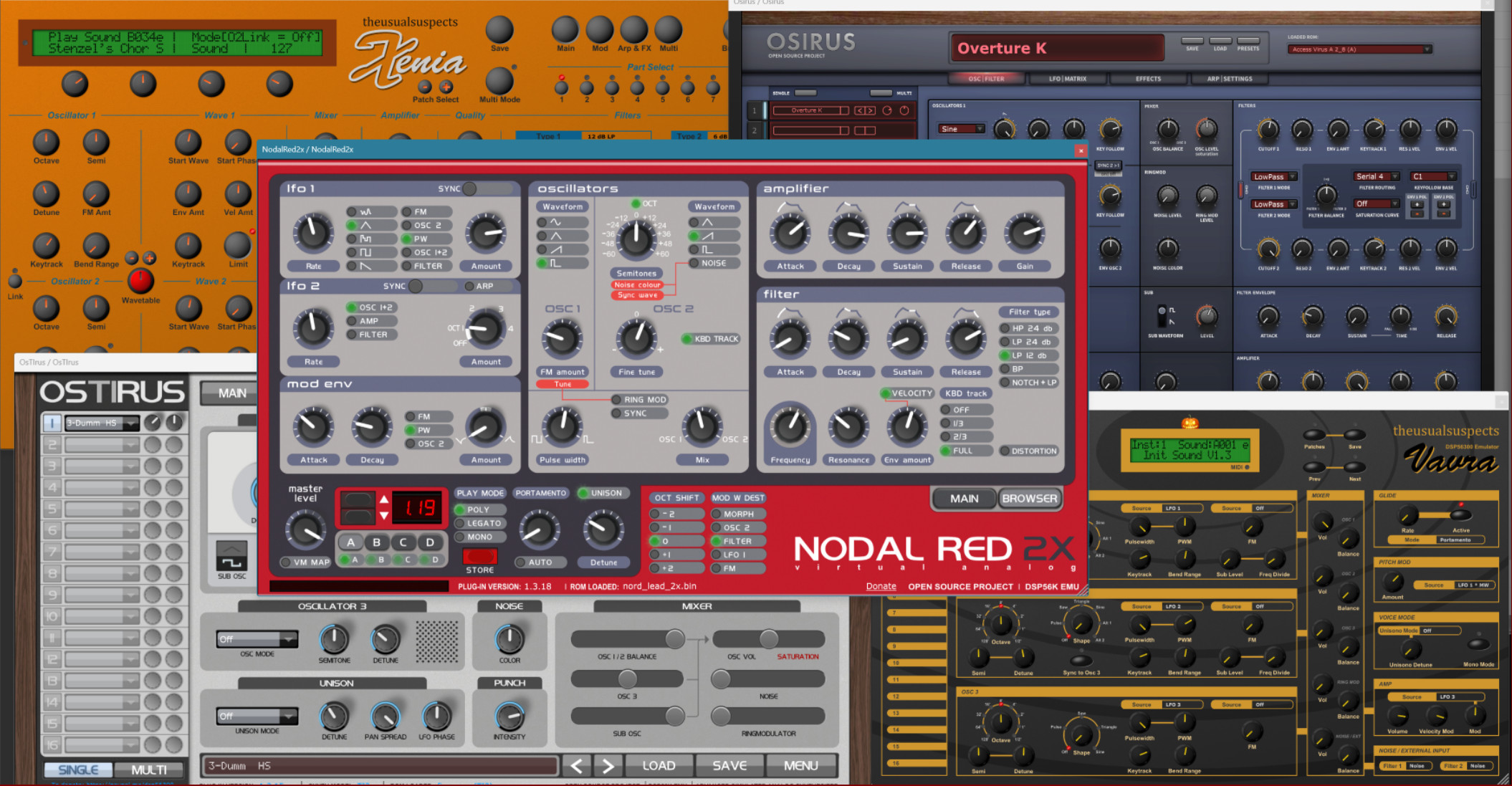Screen dimensions: 1512x786
Task: Click the lfo 1 Rate knob in NodalRed2x
Action: 312,233
